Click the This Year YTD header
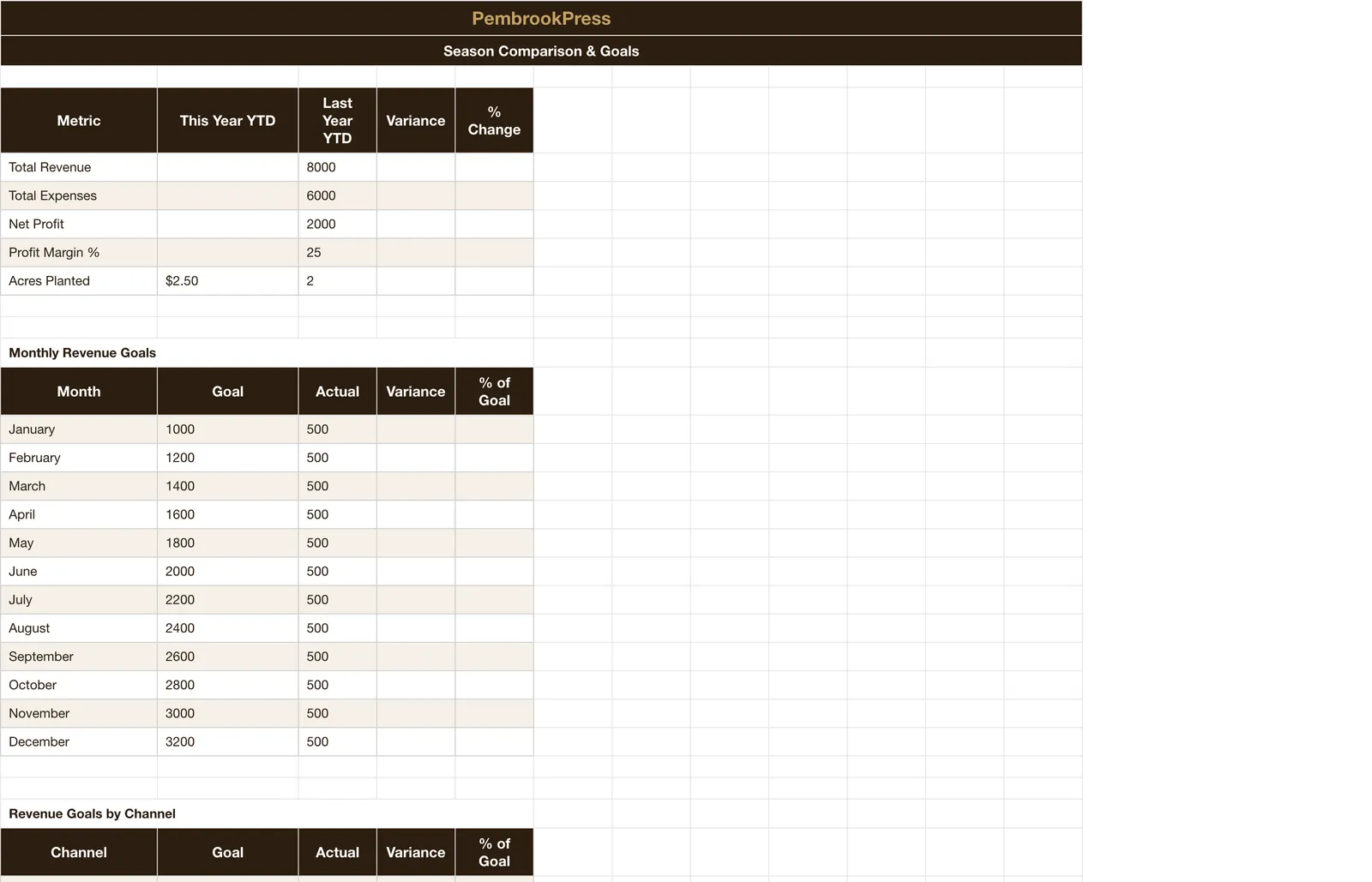The height and width of the screenshot is (882, 1372). [228, 121]
